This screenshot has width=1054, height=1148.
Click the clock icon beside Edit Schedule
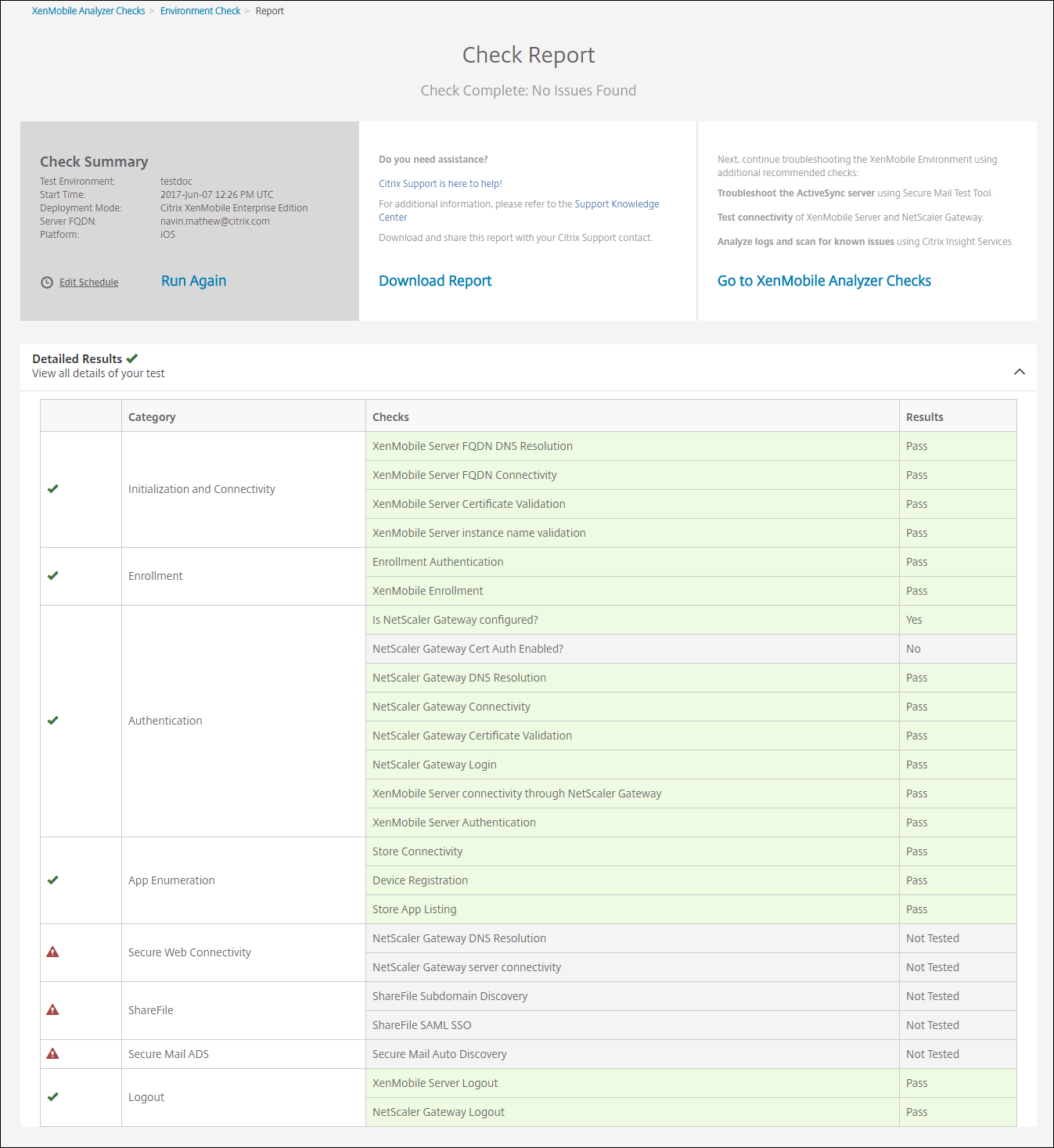[x=47, y=283]
